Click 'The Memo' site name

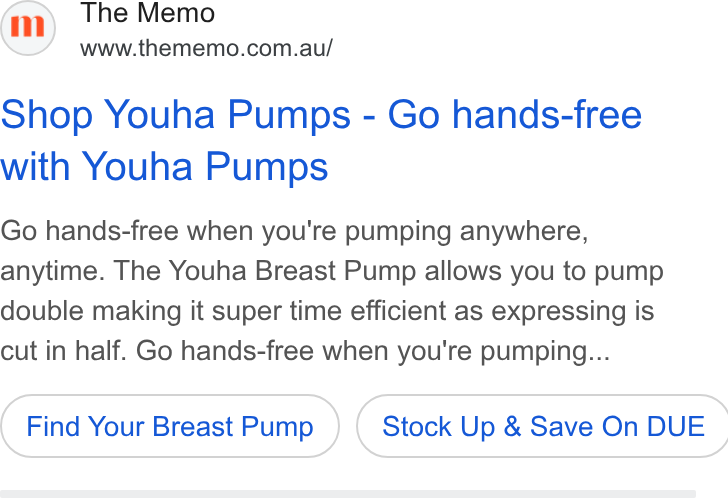148,13
